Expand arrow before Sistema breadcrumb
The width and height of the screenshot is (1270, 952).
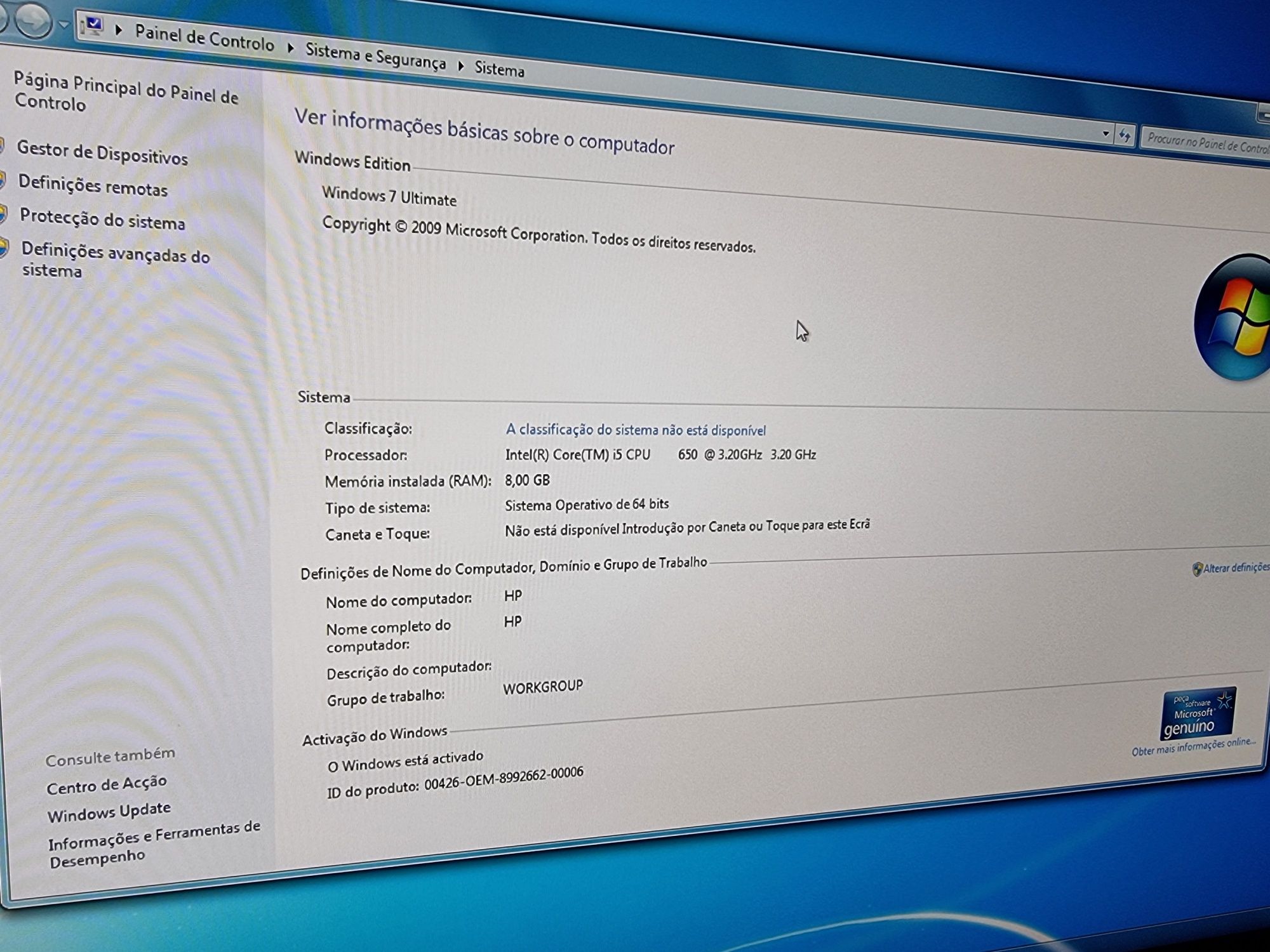click(461, 65)
